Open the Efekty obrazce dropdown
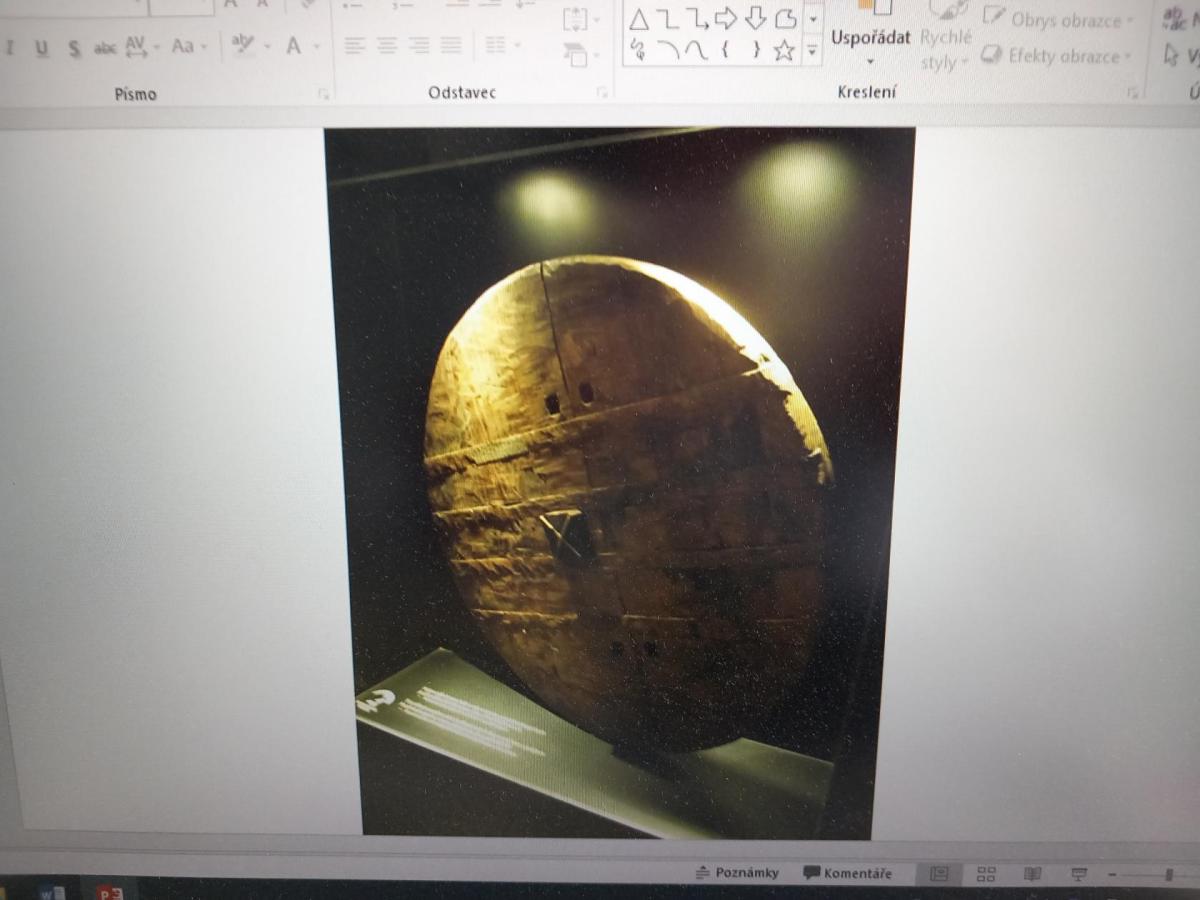The height and width of the screenshot is (900, 1200). coord(1057,55)
